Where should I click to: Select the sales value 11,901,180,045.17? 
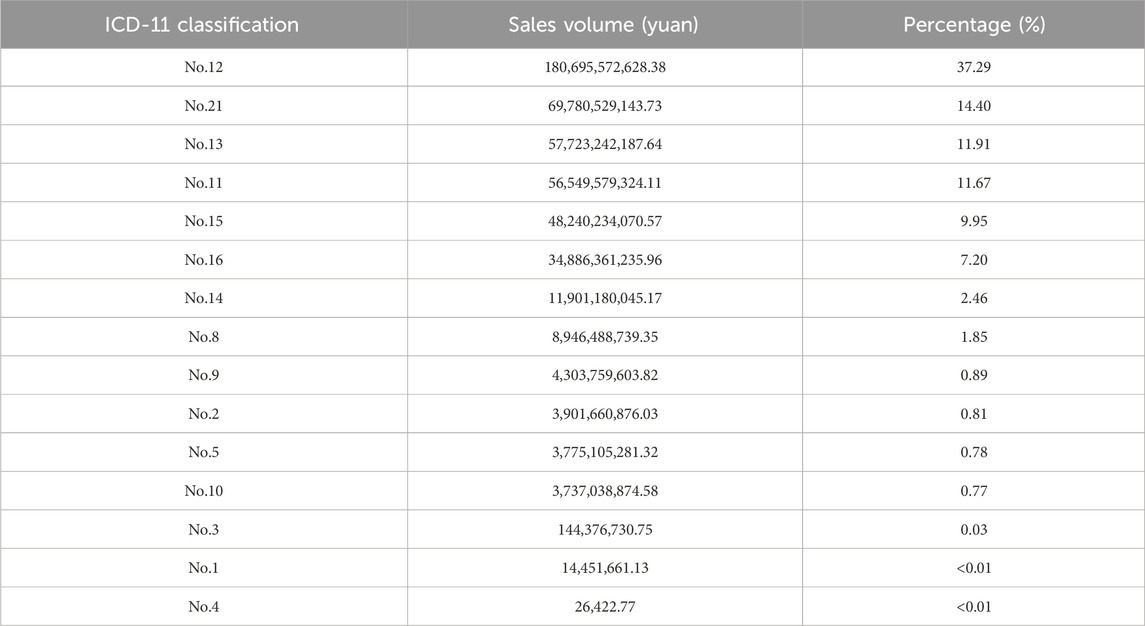point(605,298)
